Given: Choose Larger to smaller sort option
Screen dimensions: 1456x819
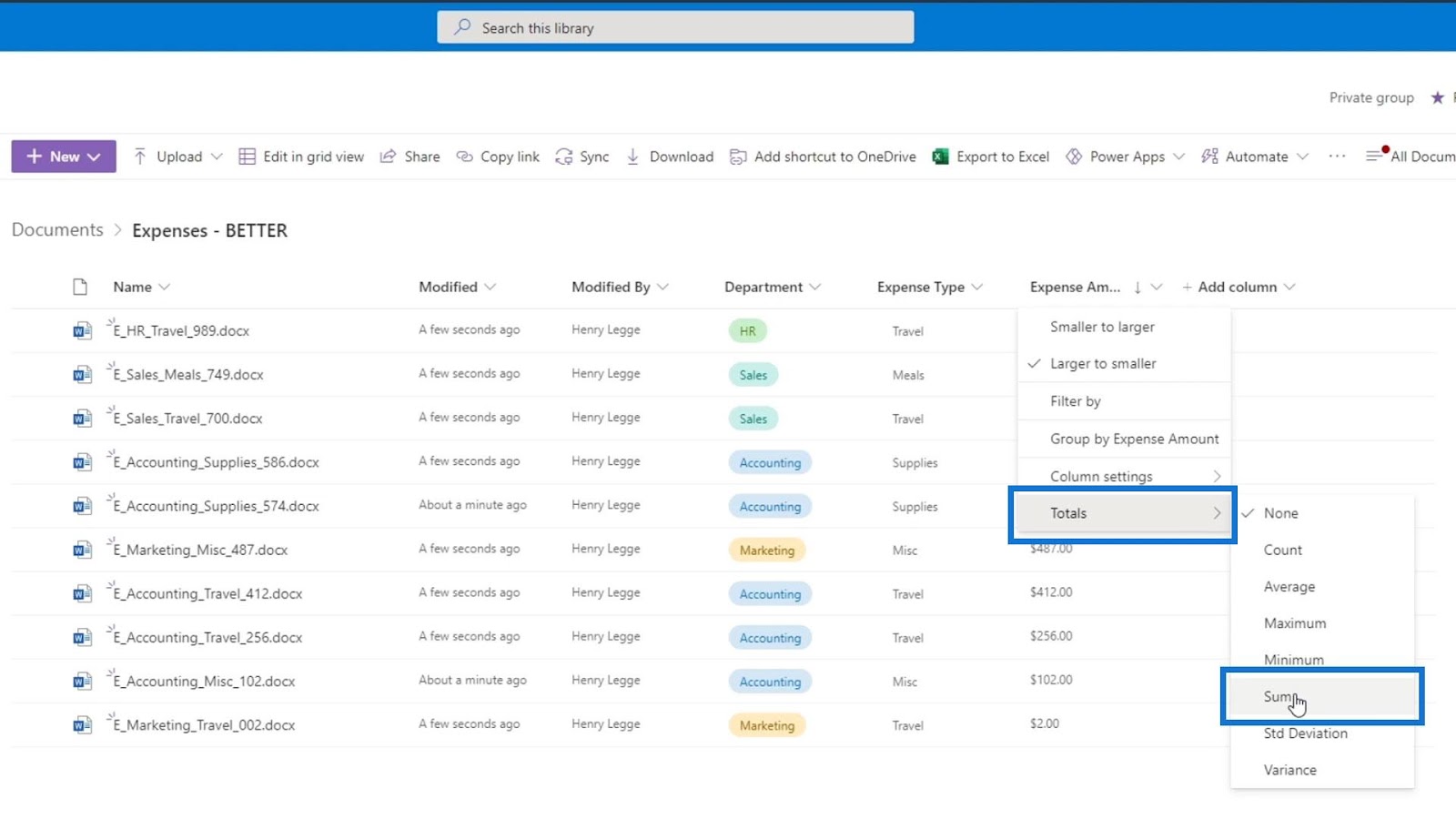Looking at the screenshot, I should pyautogui.click(x=1103, y=364).
